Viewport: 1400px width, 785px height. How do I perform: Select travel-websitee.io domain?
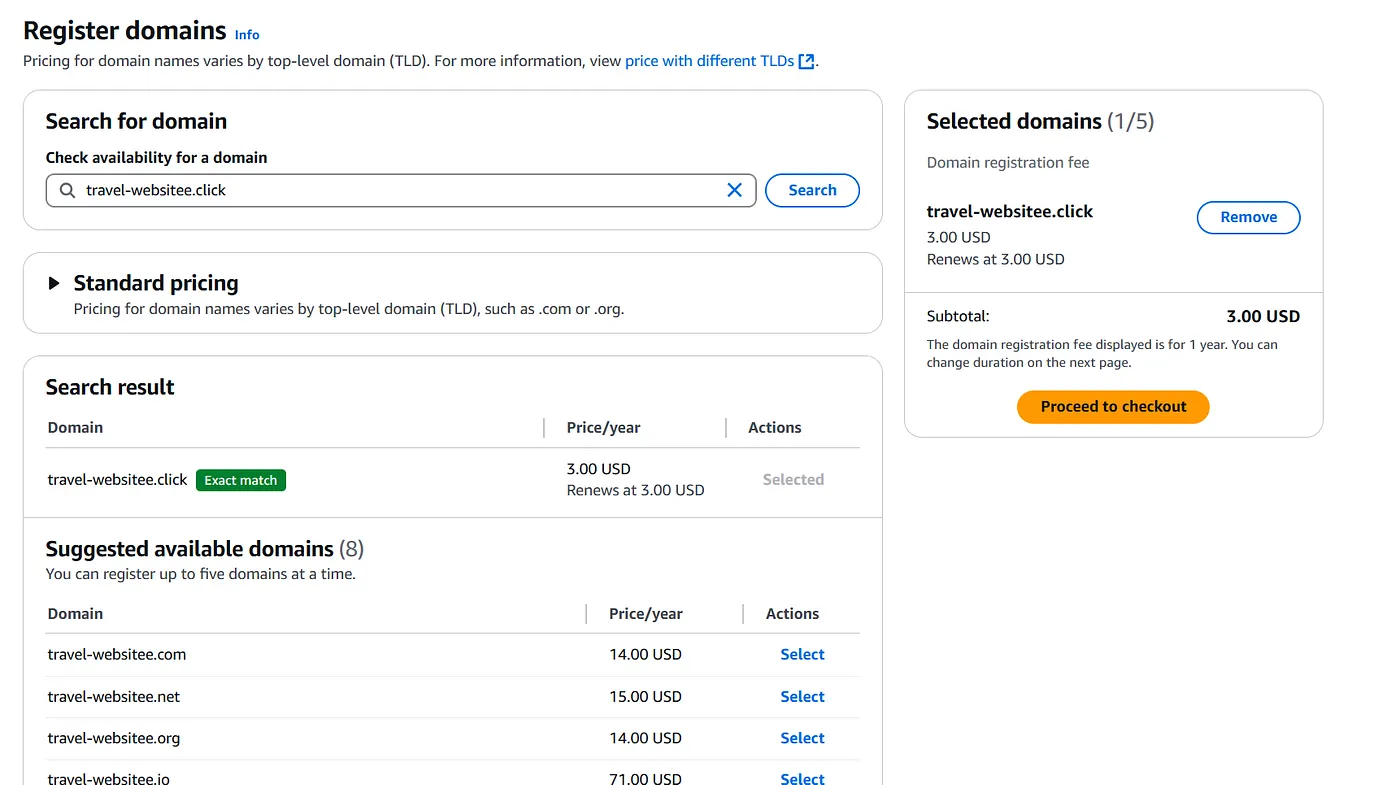(802, 778)
